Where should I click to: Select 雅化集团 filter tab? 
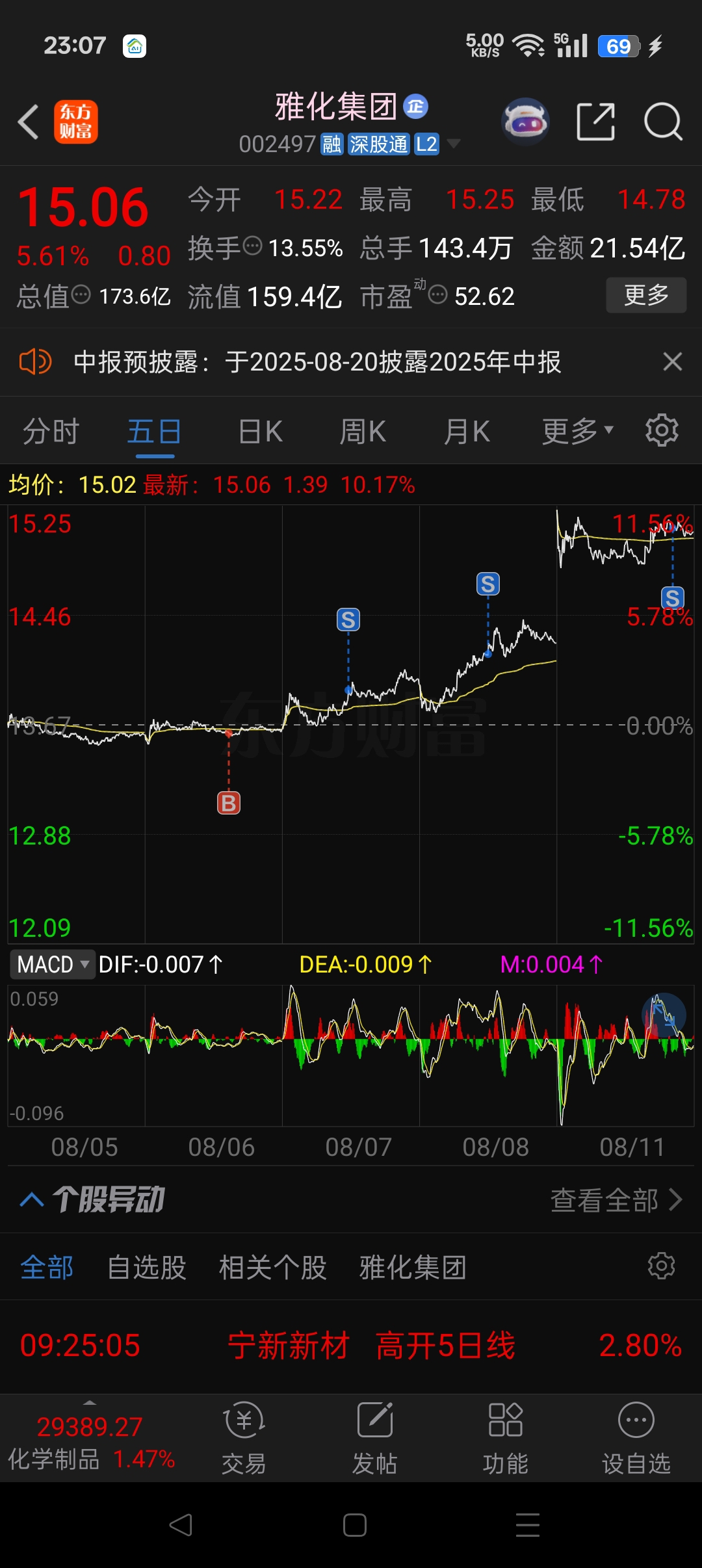pyautogui.click(x=413, y=1268)
